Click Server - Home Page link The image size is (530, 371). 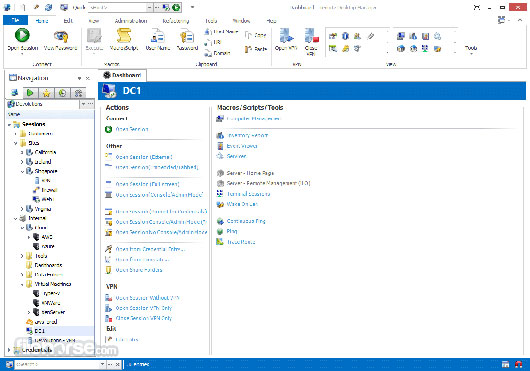pos(250,173)
